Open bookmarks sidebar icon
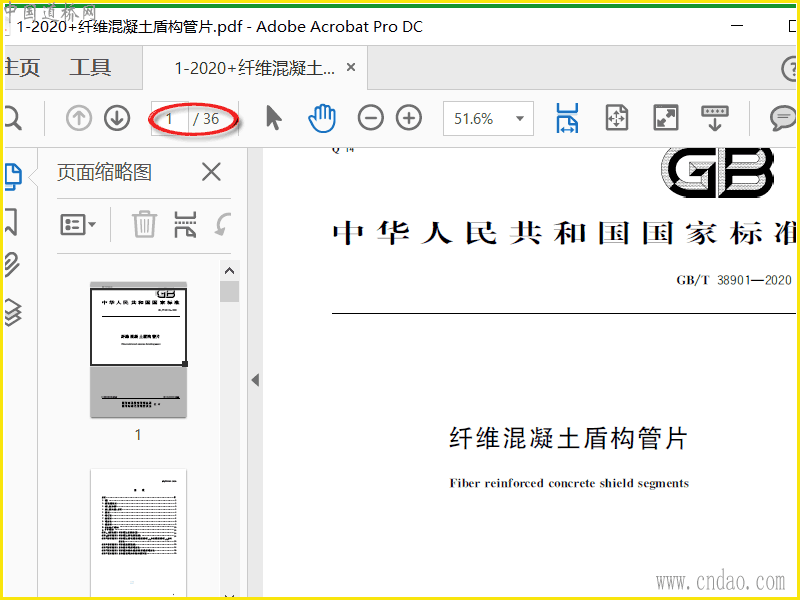 coord(11,221)
